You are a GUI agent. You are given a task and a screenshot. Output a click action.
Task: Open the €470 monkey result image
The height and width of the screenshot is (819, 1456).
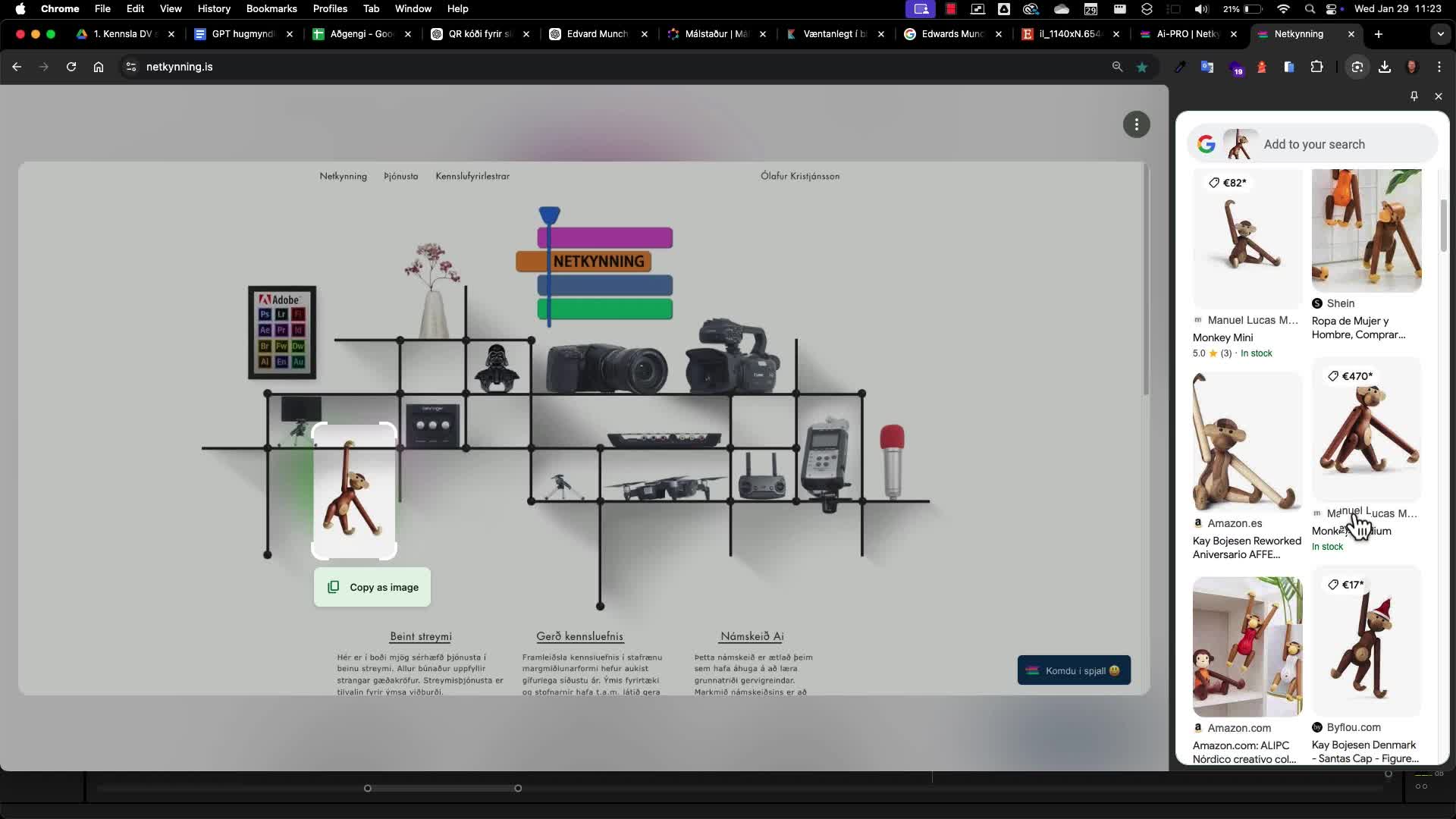[1367, 429]
